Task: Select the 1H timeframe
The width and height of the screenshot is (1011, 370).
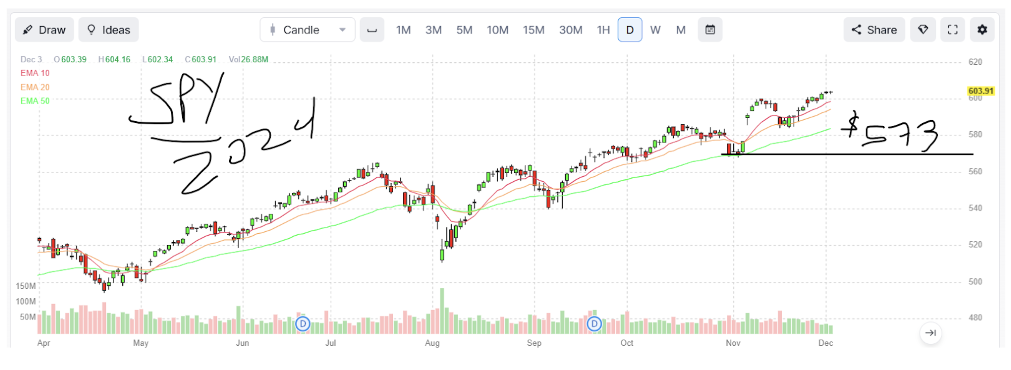Action: (x=603, y=30)
